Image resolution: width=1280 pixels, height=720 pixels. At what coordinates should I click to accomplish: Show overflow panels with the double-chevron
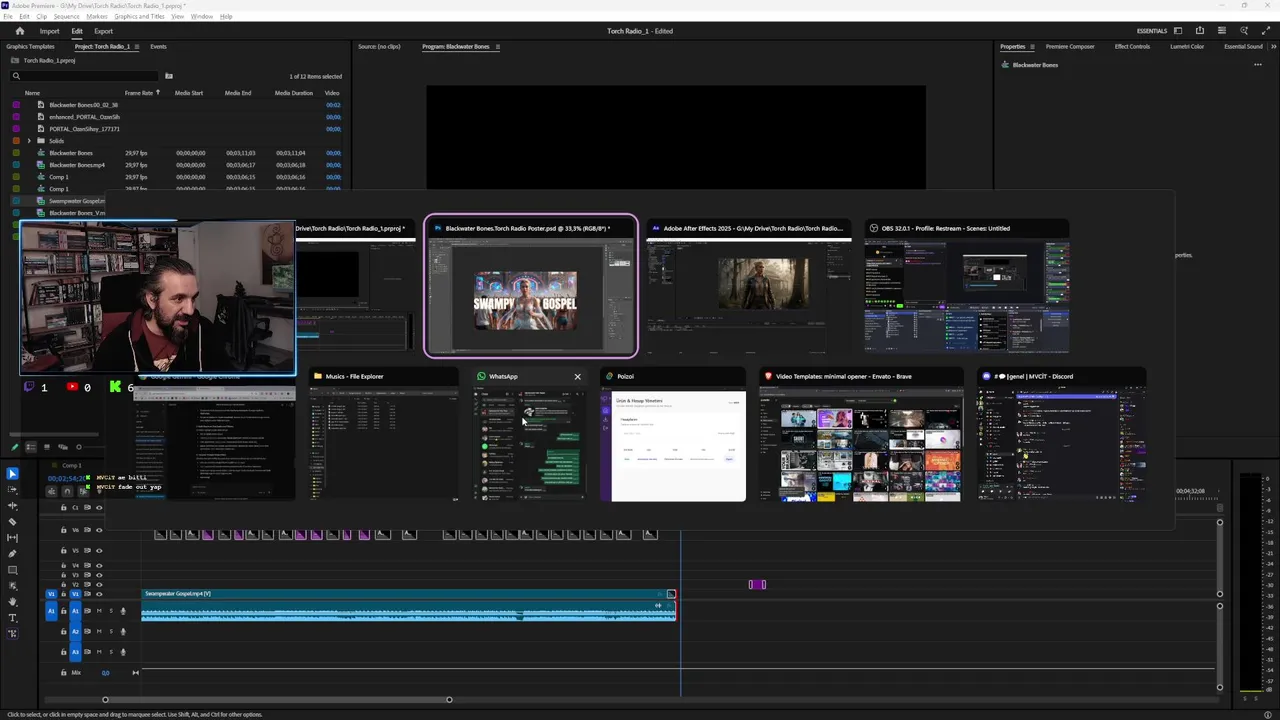(1273, 46)
